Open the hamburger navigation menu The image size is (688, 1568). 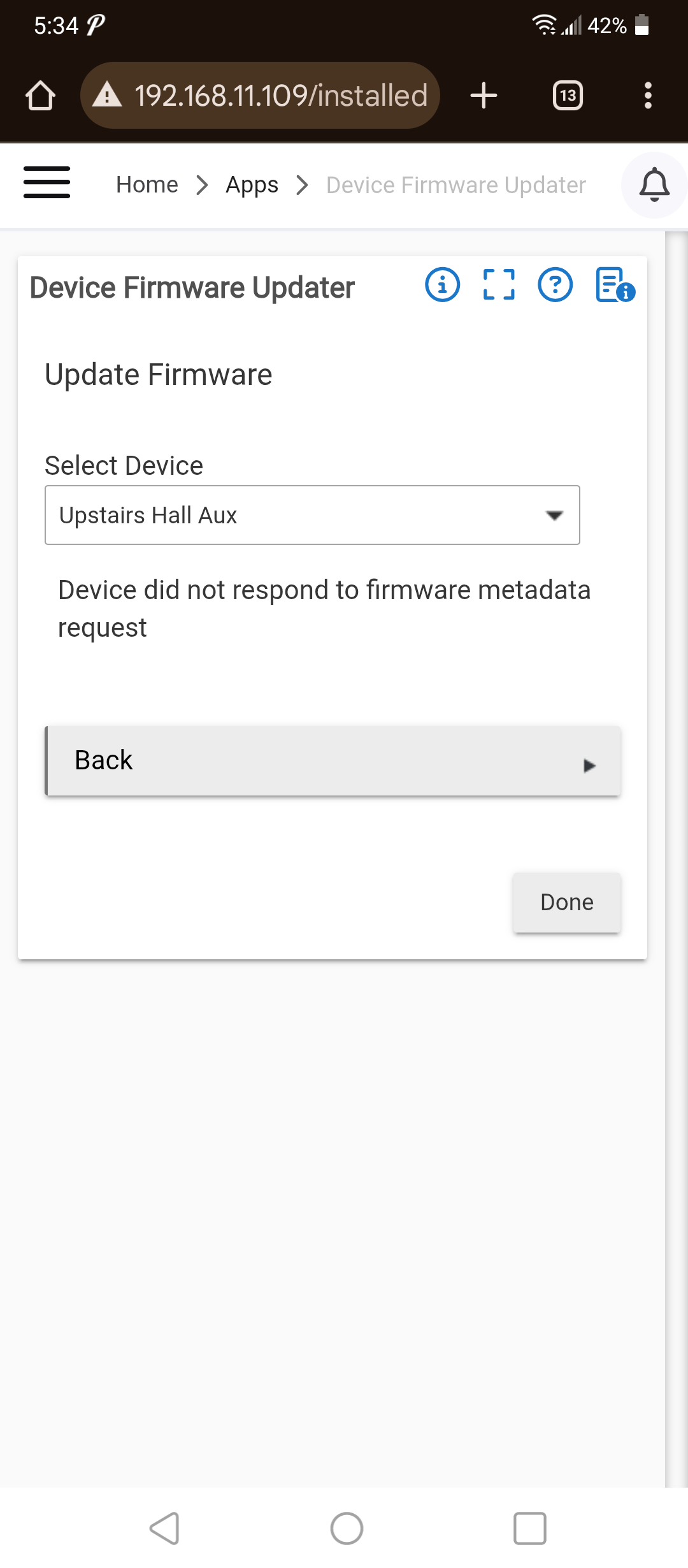click(x=47, y=182)
